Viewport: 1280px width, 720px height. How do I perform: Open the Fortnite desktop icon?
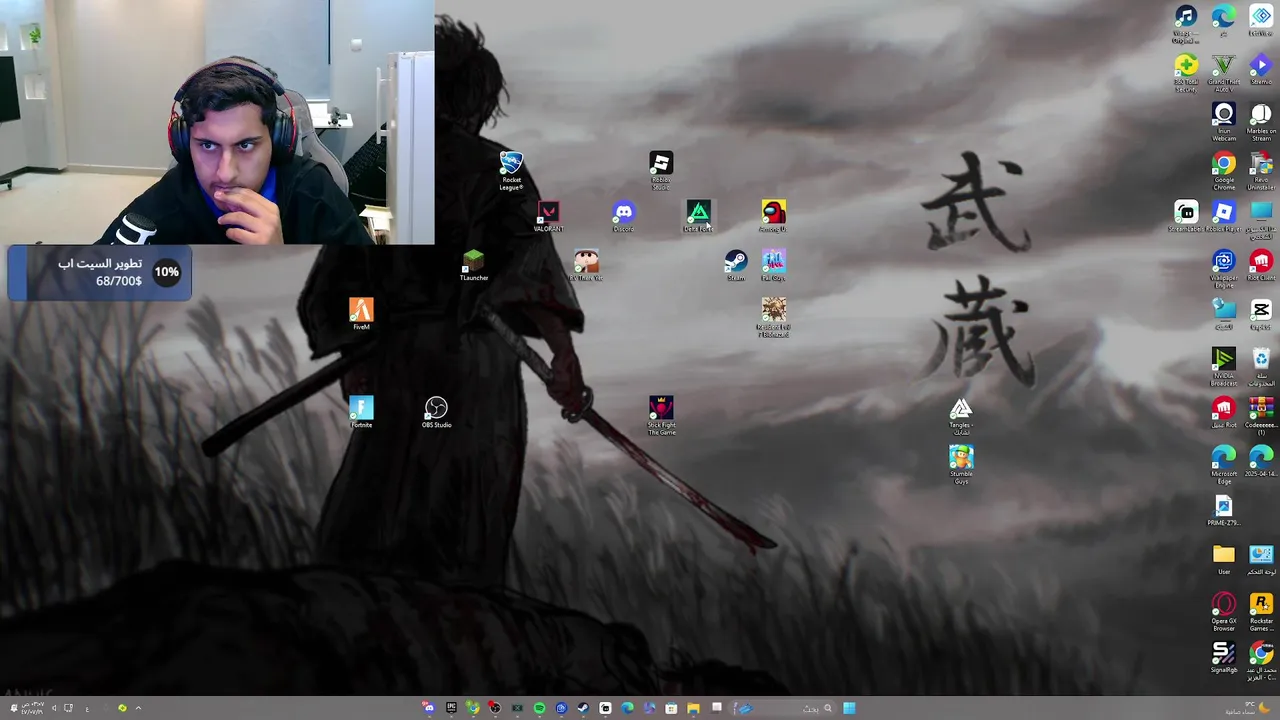[x=361, y=412]
